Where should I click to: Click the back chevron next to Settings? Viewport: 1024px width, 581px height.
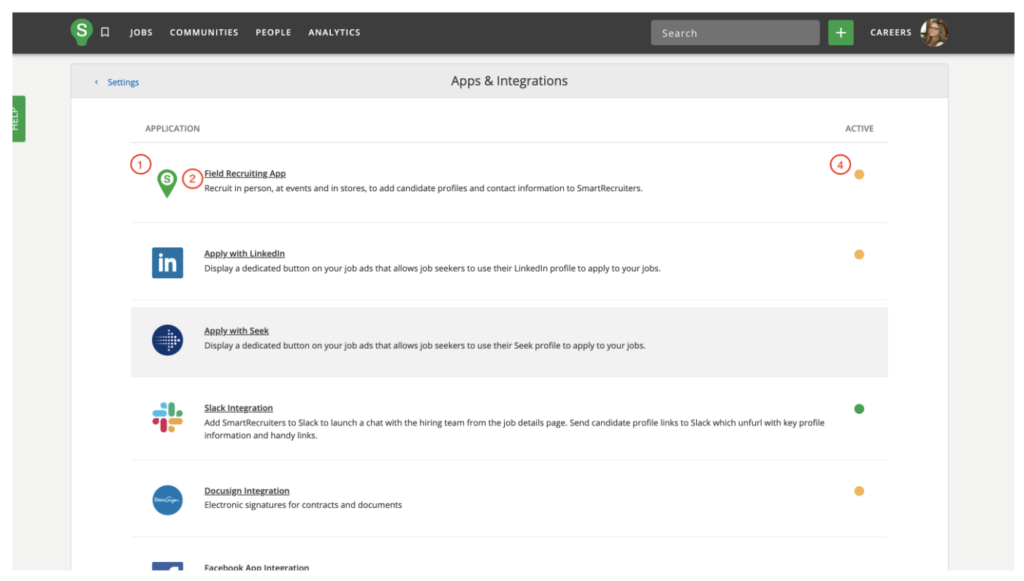click(x=97, y=82)
